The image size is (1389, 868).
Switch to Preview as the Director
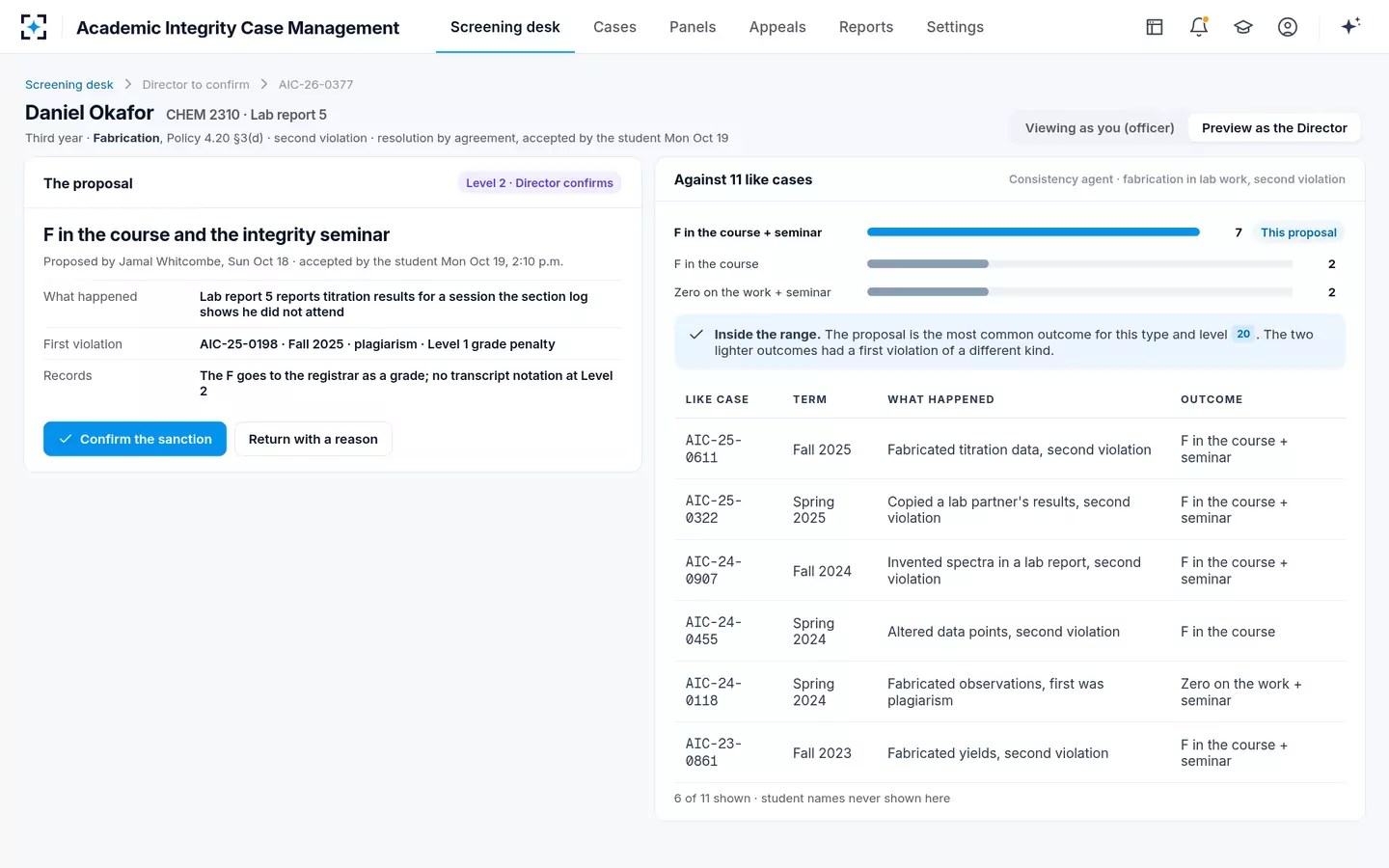pyautogui.click(x=1274, y=128)
